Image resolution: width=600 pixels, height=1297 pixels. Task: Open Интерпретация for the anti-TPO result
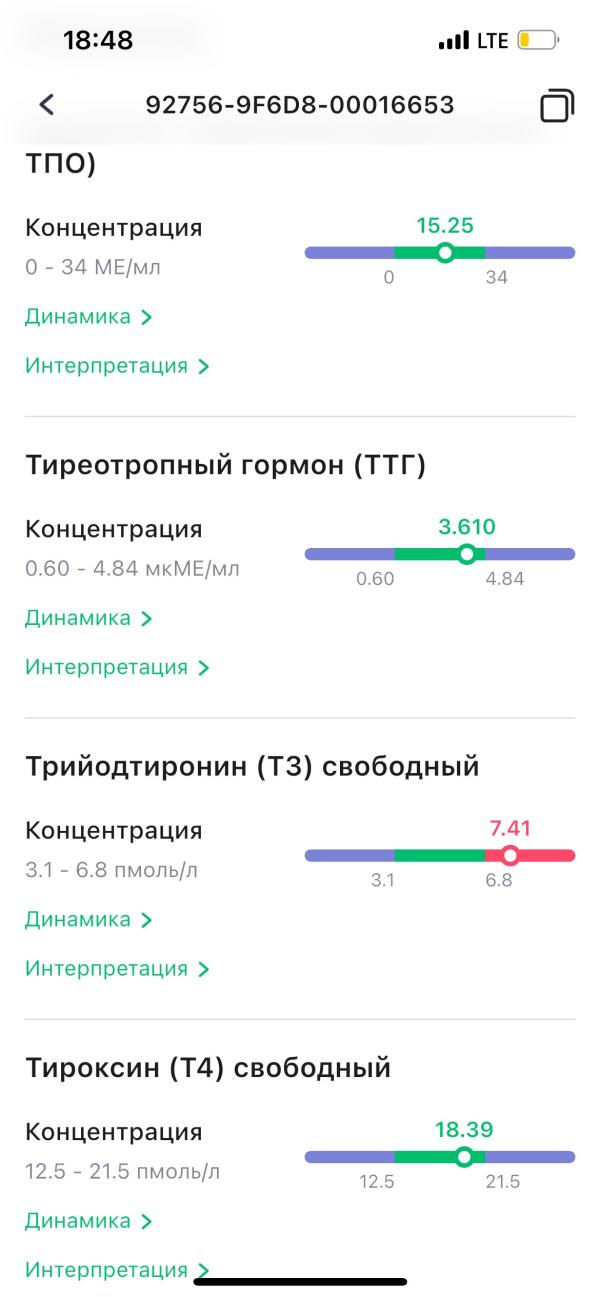(x=117, y=366)
